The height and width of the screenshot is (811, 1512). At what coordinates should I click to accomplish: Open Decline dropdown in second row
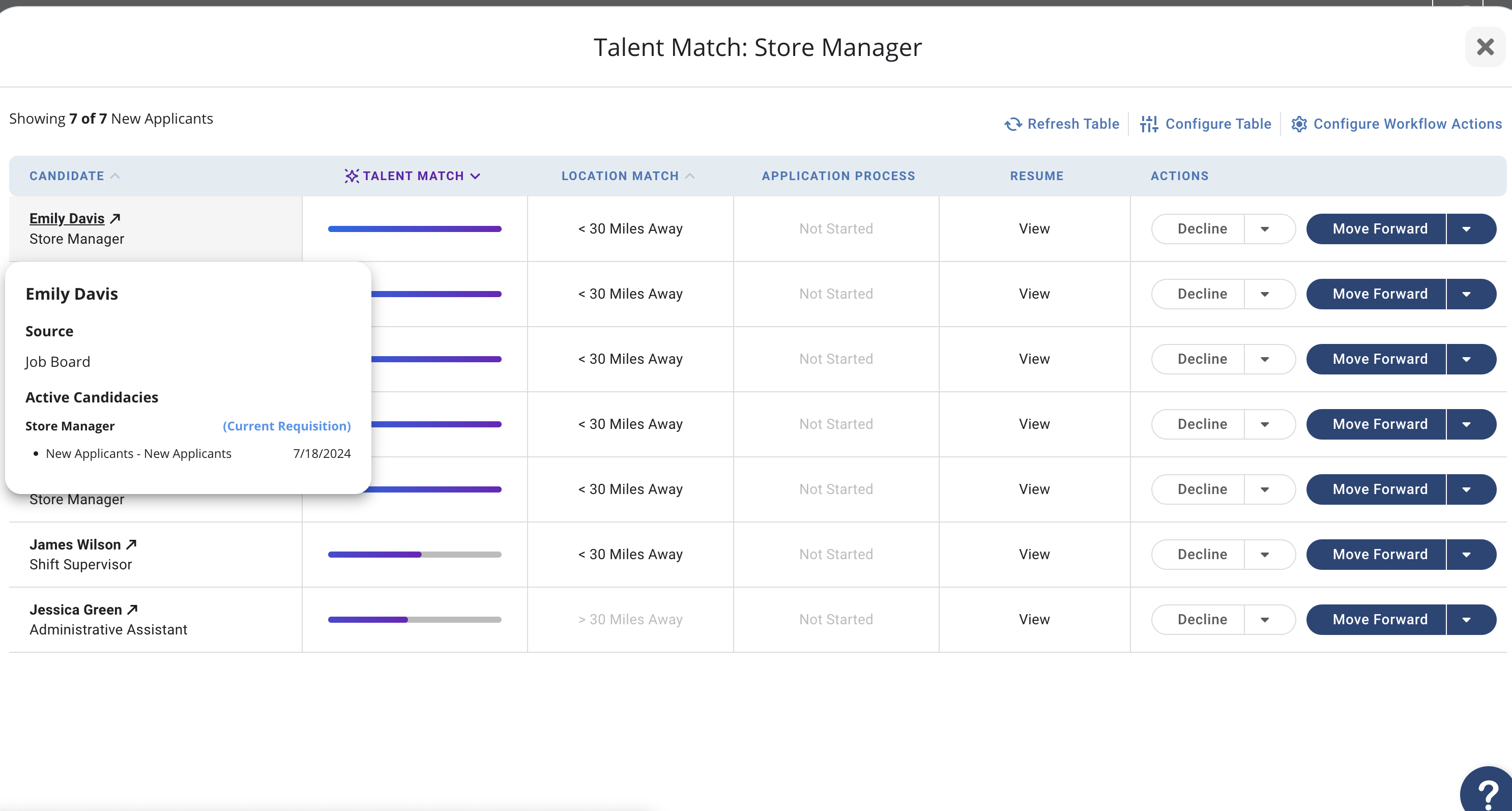[x=1265, y=294]
